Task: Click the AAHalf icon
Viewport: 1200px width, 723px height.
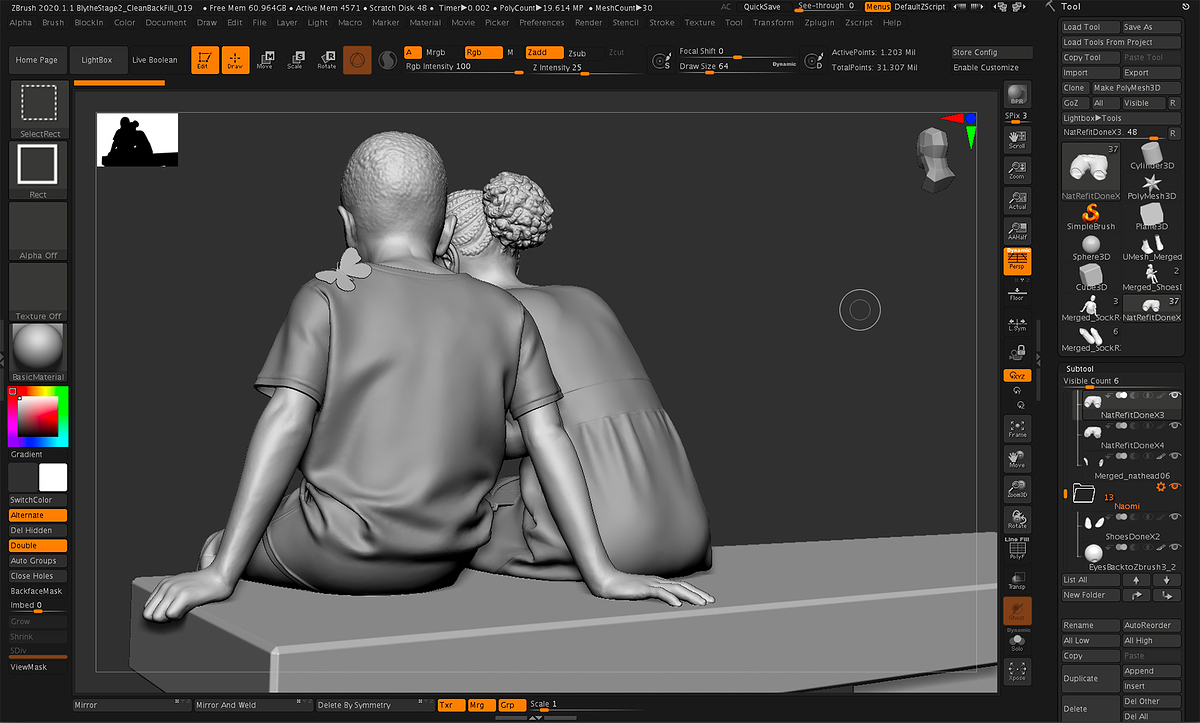Action: click(x=1017, y=230)
